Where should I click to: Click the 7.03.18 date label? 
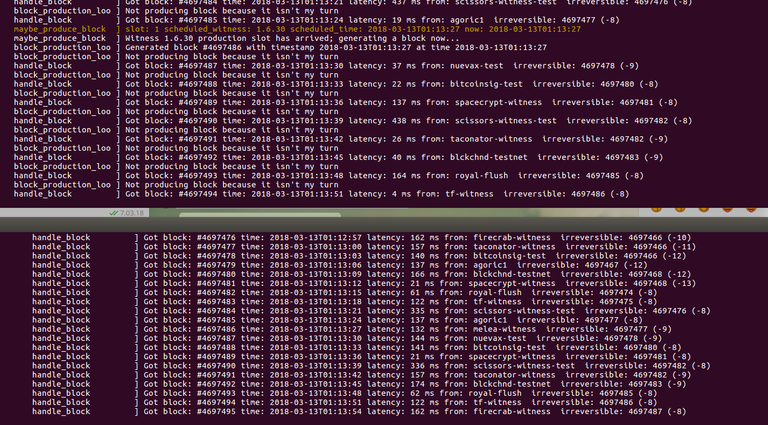tap(132, 213)
